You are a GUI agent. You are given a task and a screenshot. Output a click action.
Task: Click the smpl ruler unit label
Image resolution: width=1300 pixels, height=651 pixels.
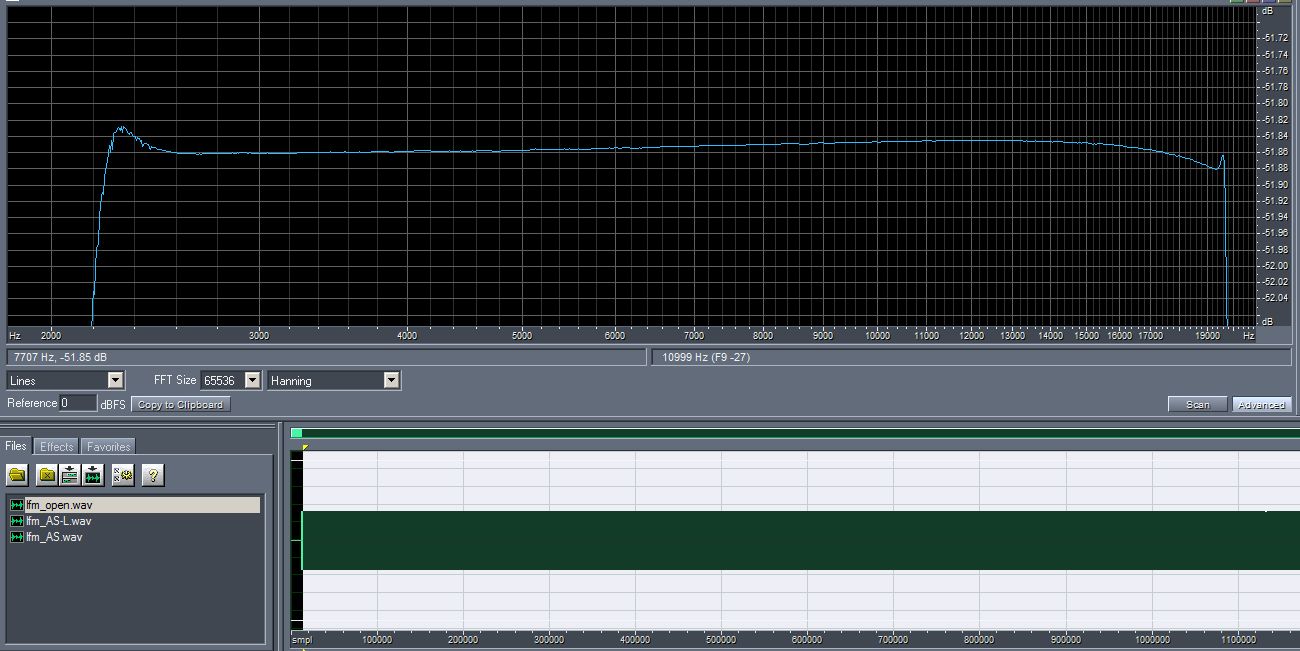300,640
